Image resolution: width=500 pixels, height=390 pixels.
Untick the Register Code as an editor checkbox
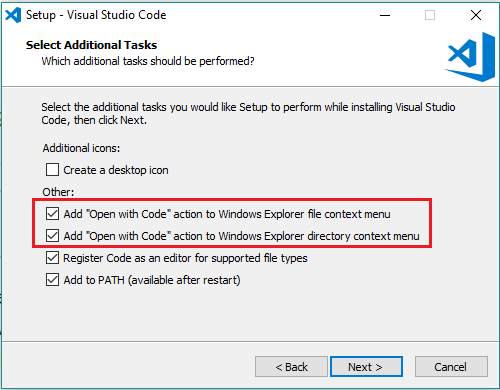[x=53, y=258]
